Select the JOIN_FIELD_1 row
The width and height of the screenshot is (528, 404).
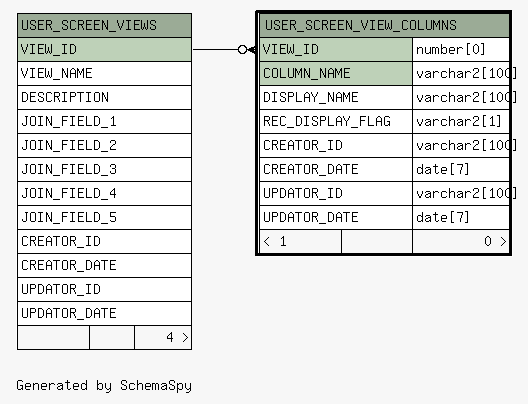[x=104, y=122]
